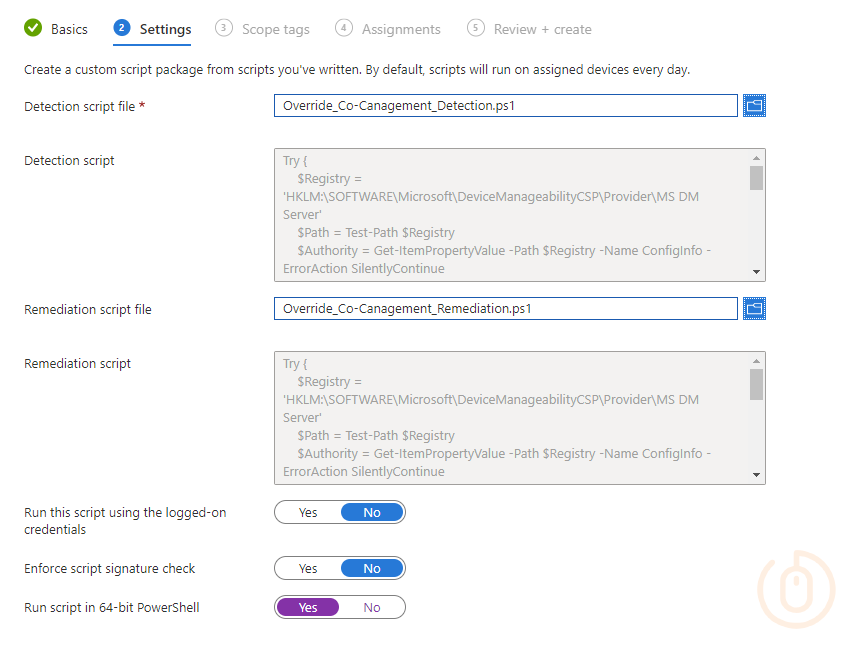Click the Detection script file name field
Screen dimensions: 862x655
click(x=506, y=106)
